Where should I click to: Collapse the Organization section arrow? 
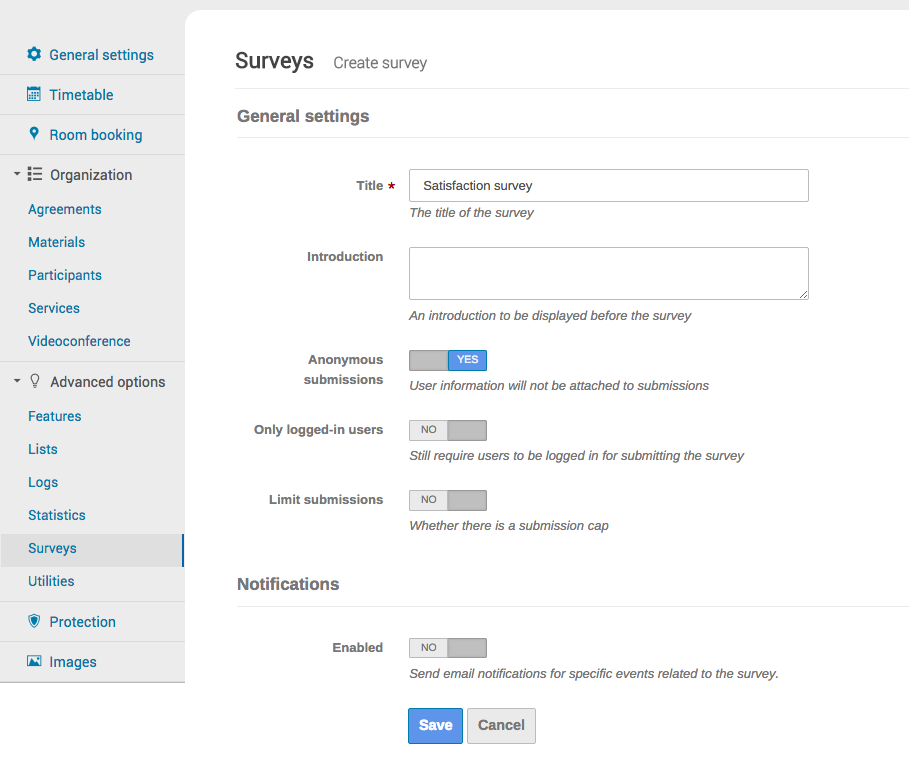tap(17, 174)
